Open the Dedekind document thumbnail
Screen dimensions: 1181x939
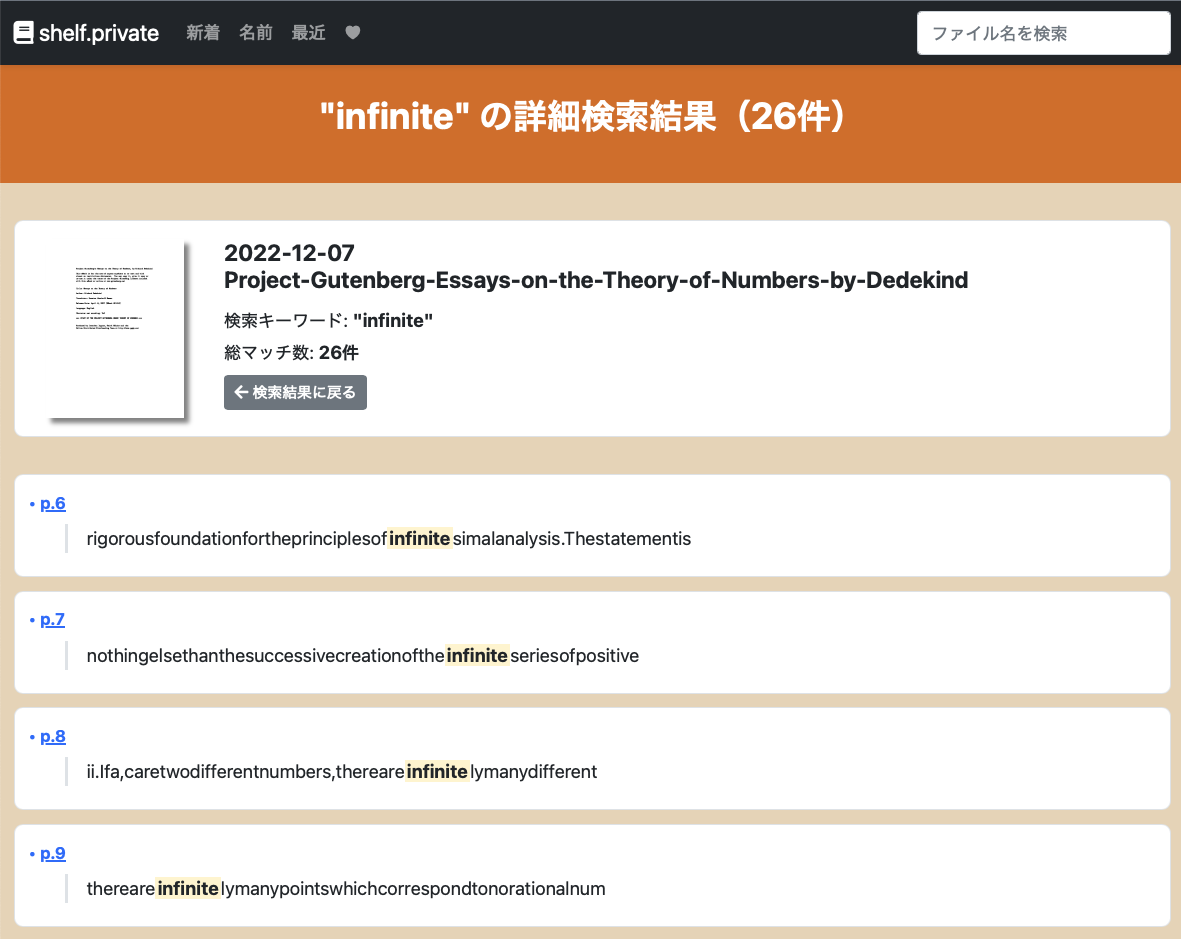[117, 329]
